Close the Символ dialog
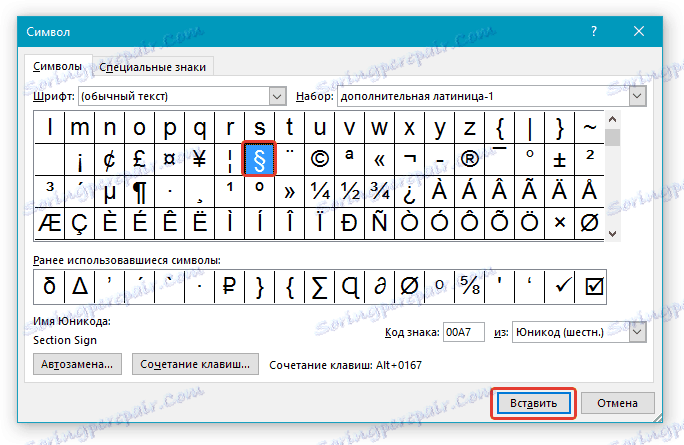The width and height of the screenshot is (684, 445). (x=639, y=31)
